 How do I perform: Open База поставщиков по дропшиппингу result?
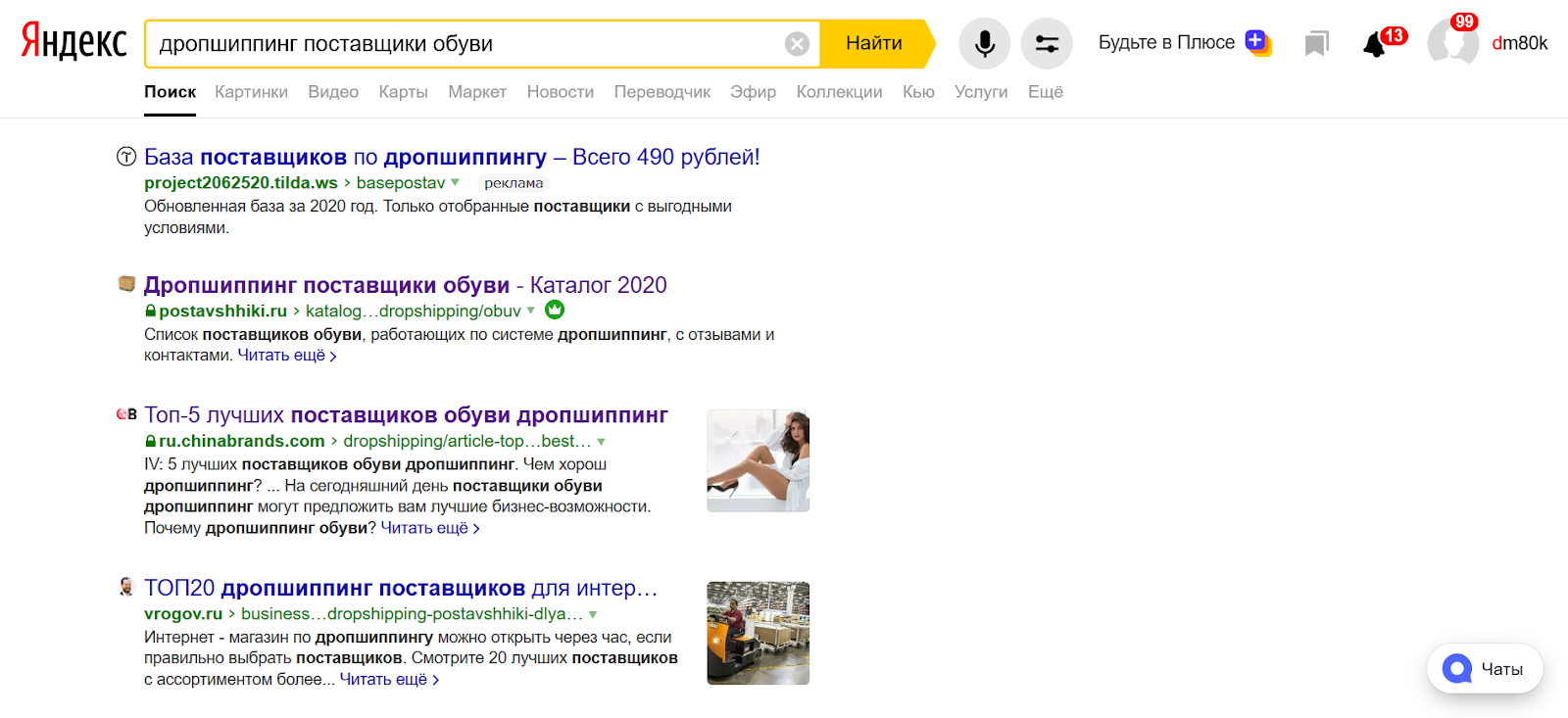point(452,157)
